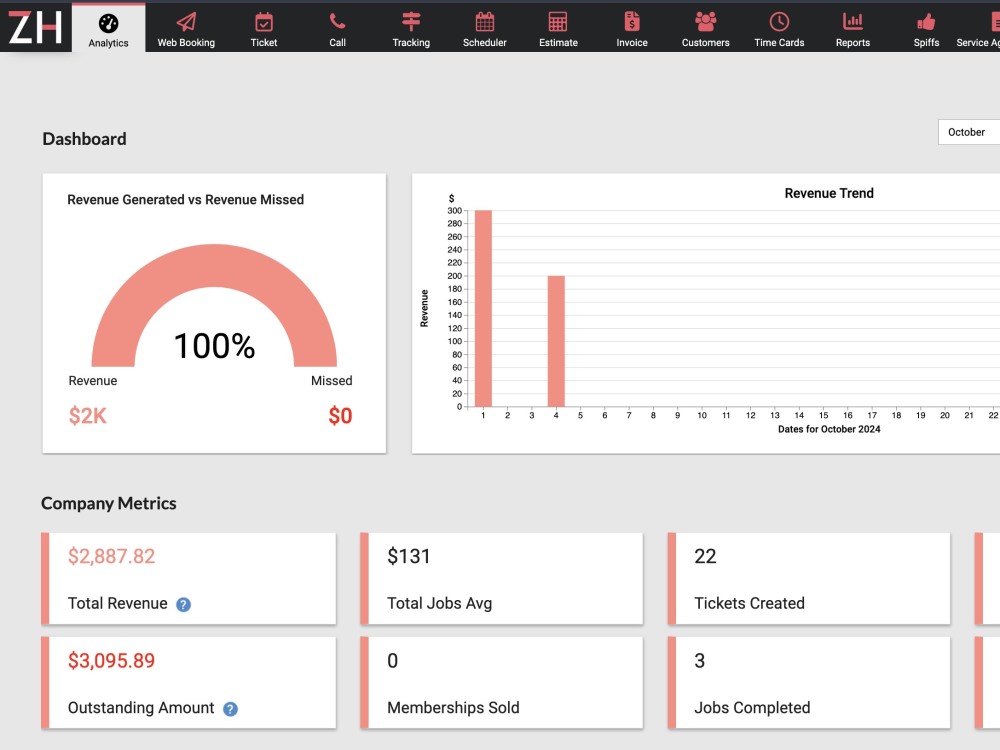Open the Time Cards clock icon
The image size is (1000, 750).
pos(779,22)
